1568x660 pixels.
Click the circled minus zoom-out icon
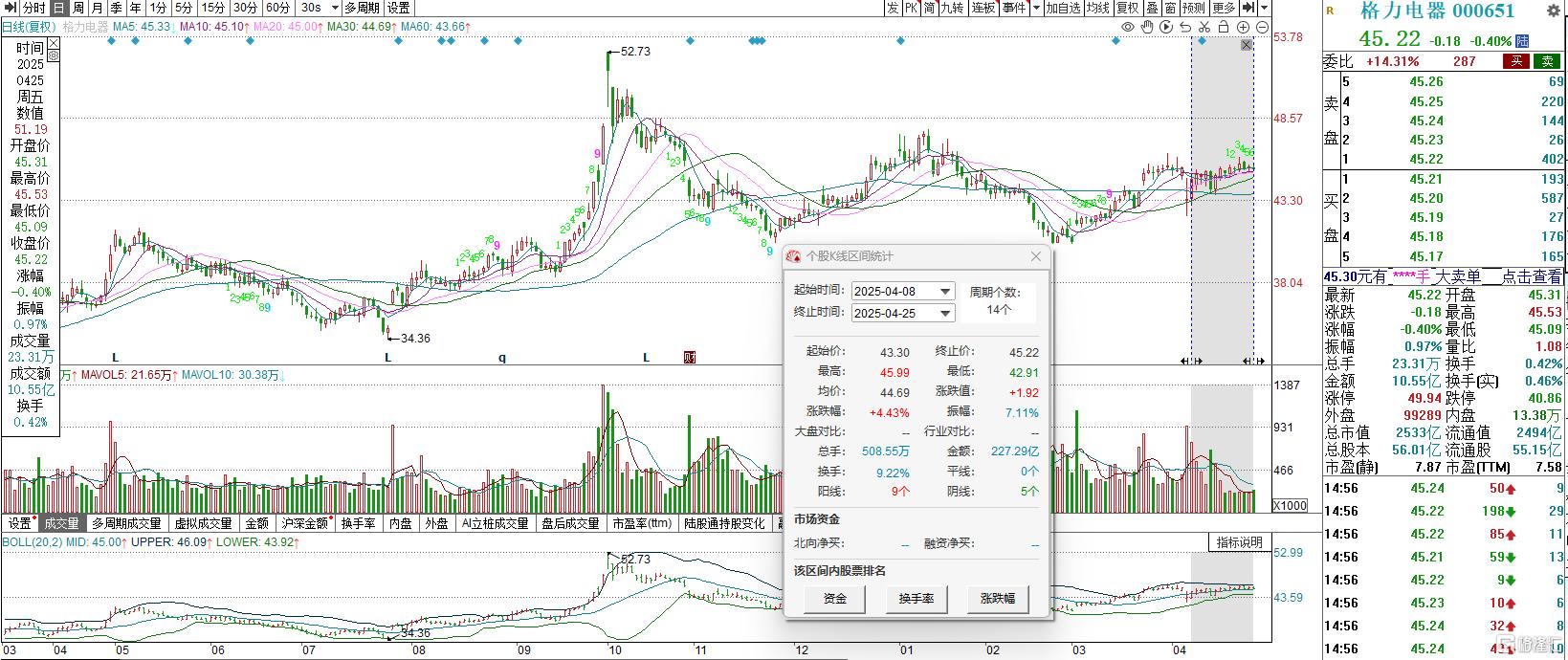pos(1263,27)
